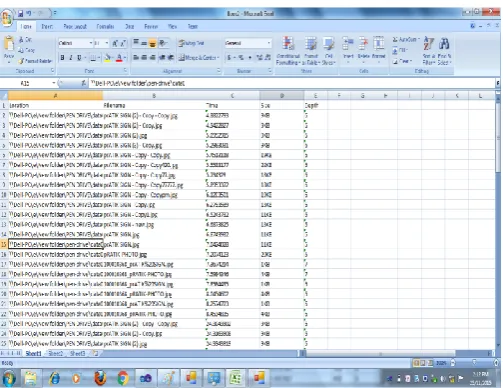Toggle Align Text Left

(136, 58)
